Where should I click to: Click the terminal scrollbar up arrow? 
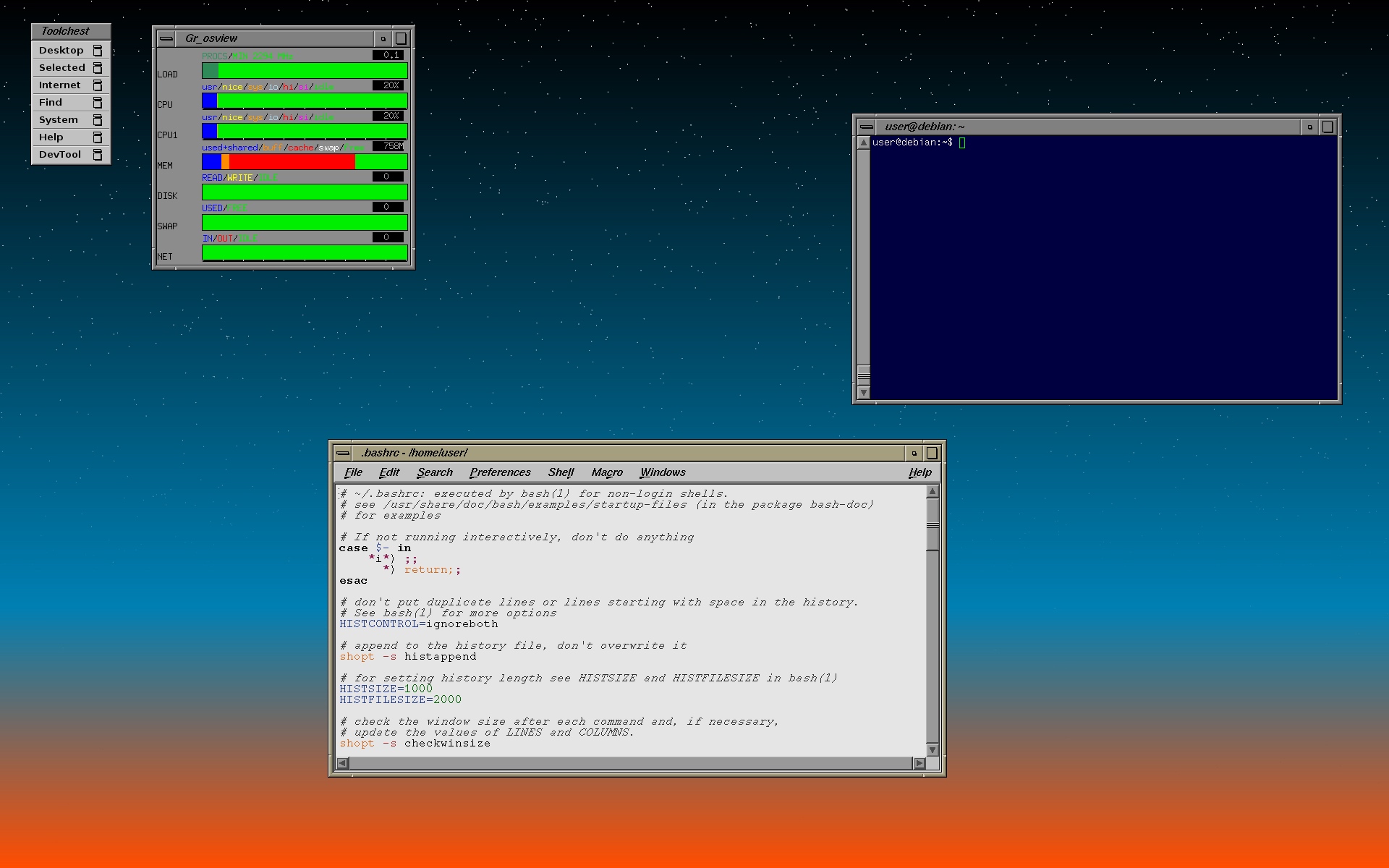click(863, 143)
